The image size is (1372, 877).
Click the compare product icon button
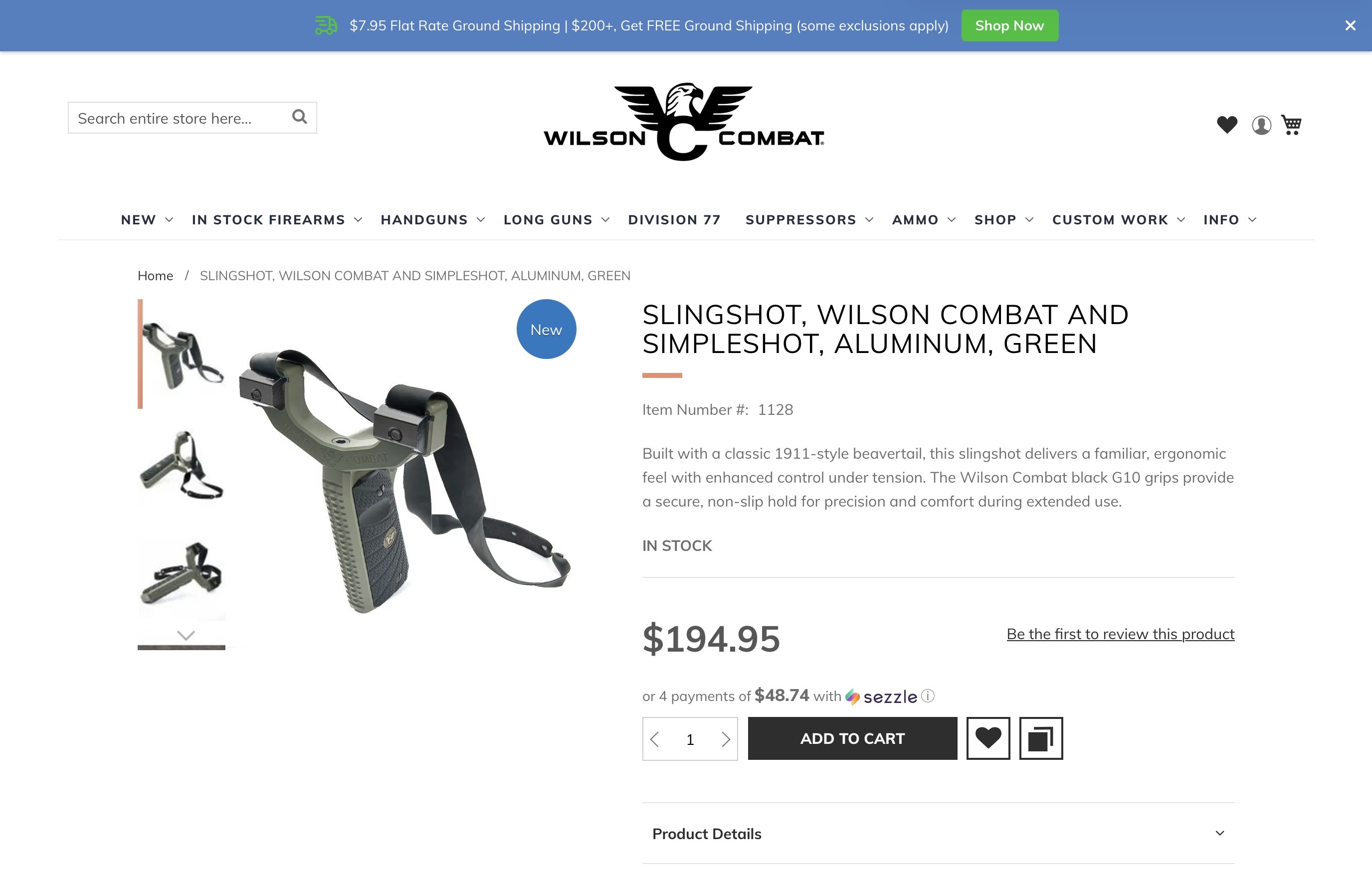click(1041, 738)
